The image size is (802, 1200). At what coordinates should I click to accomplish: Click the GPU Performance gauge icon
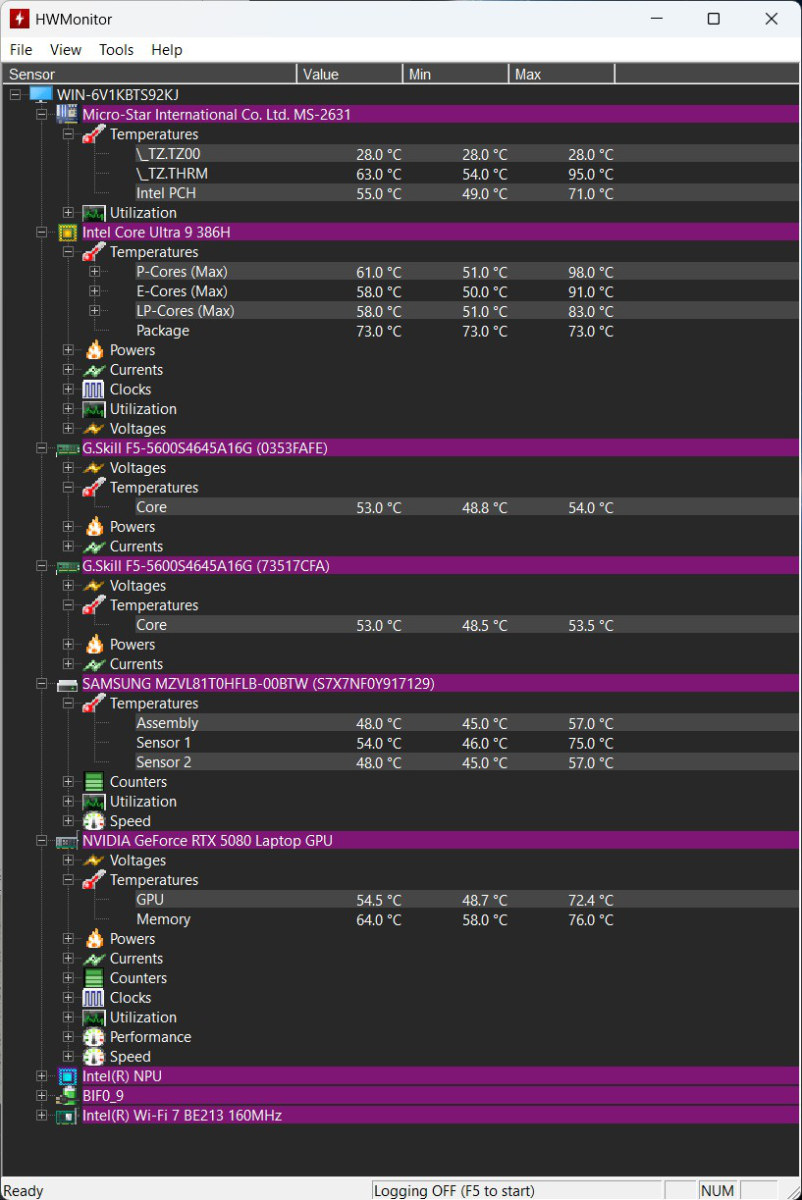coord(94,1037)
